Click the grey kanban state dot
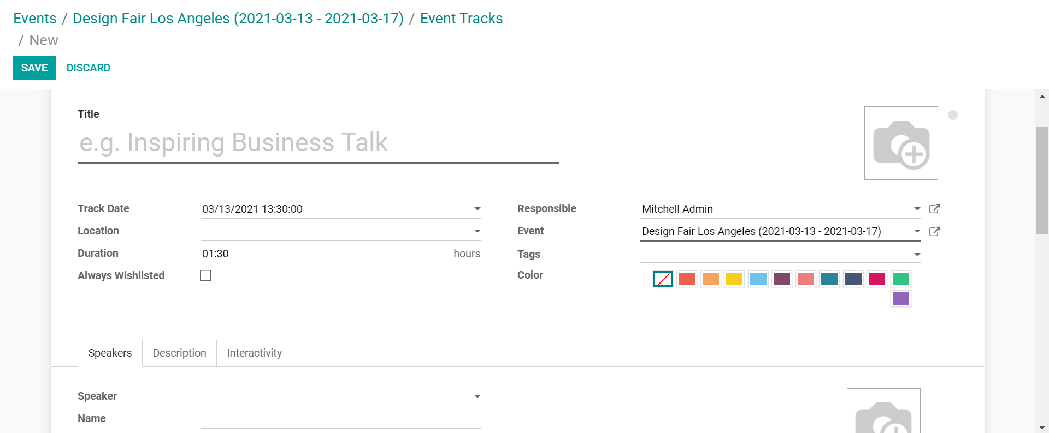The image size is (1049, 433). click(x=953, y=115)
